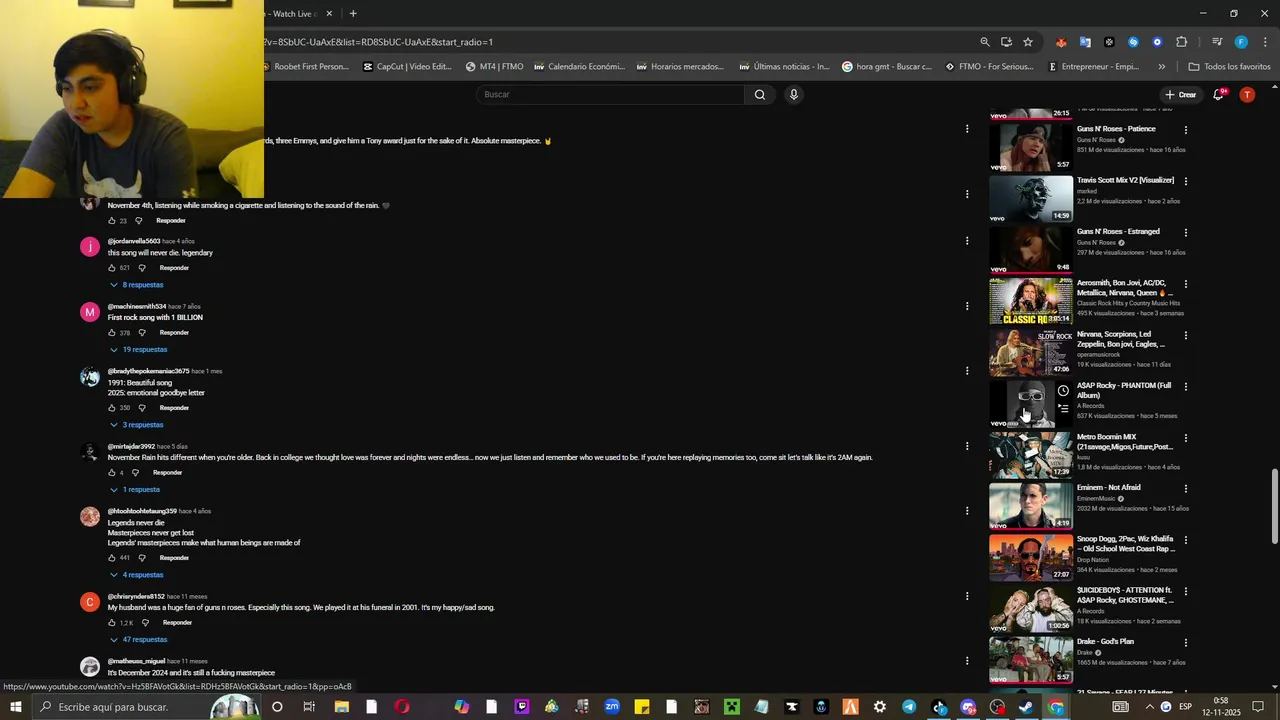Screen dimensions: 1280x720
Task: Open the MetaMask fox extension
Action: click(x=1061, y=42)
